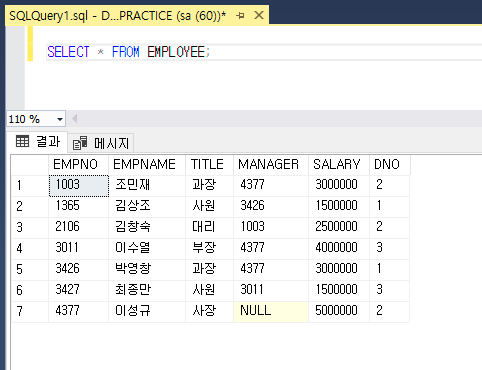The height and width of the screenshot is (370, 482).
Task: Click the SALARY column header
Action: tap(339, 164)
